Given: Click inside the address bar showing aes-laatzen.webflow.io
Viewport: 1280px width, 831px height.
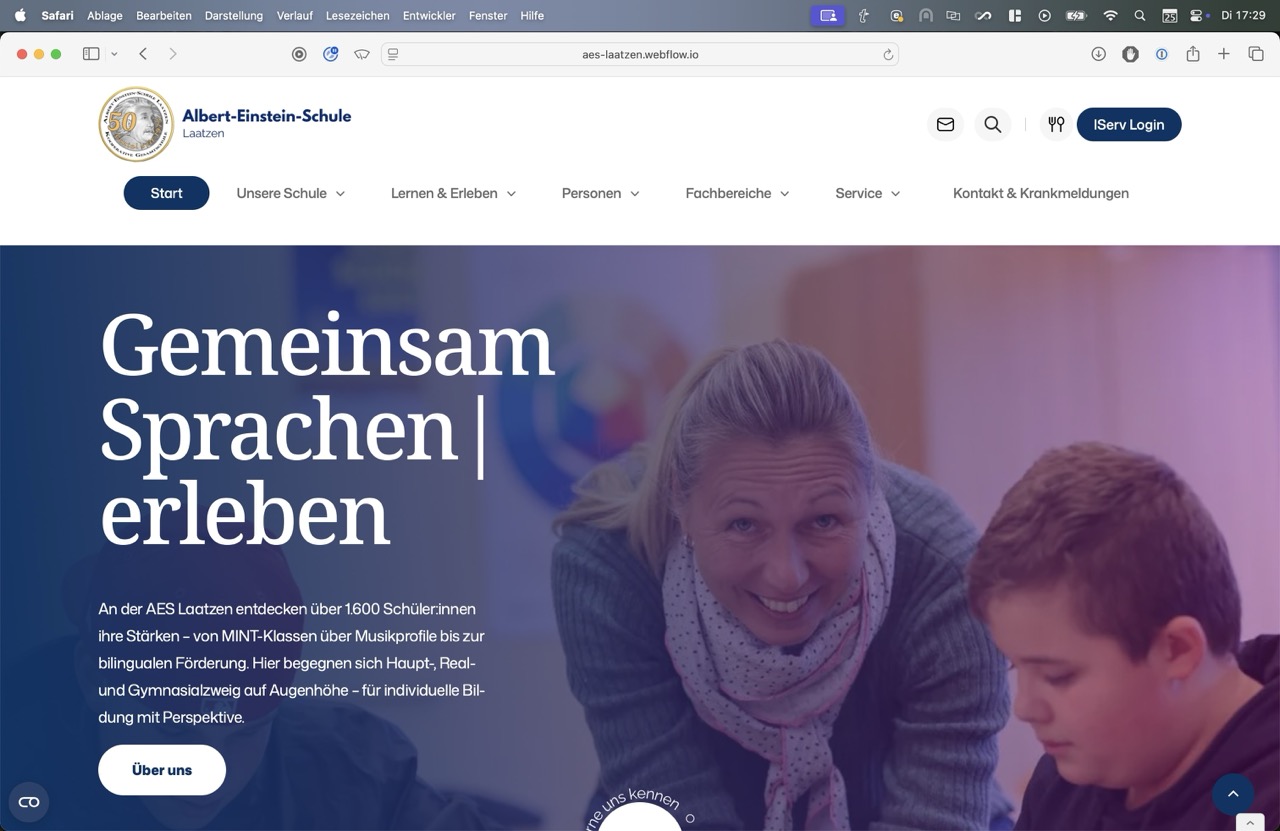Looking at the screenshot, I should tap(640, 54).
